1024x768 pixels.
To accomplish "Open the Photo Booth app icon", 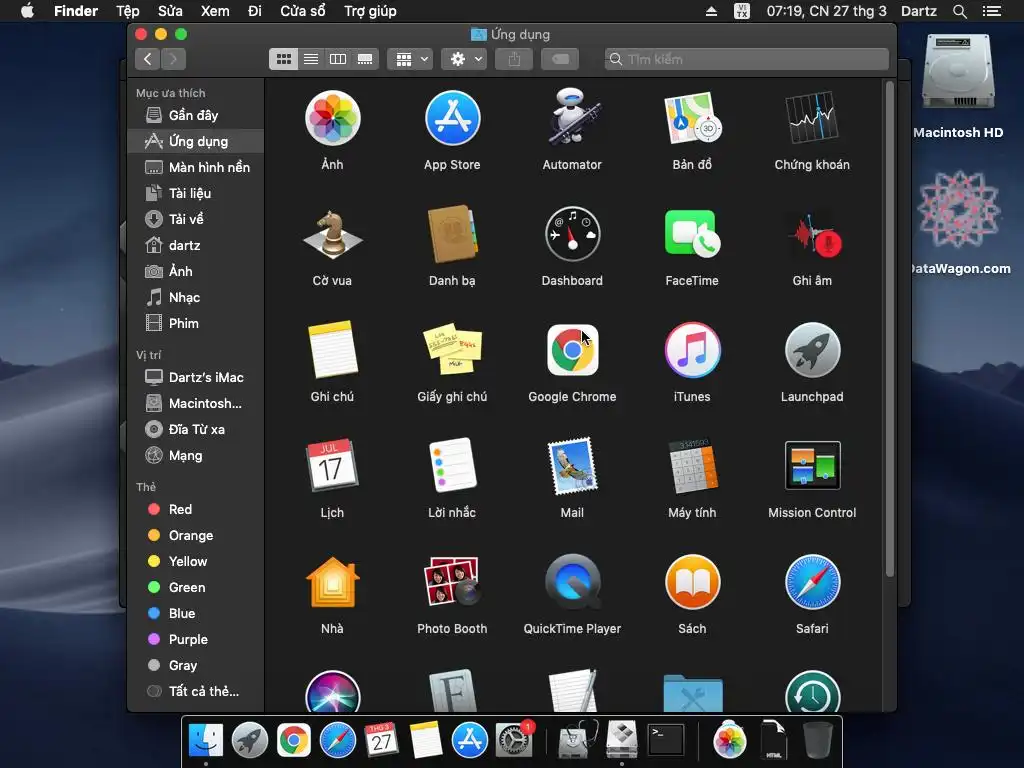I will [452, 582].
